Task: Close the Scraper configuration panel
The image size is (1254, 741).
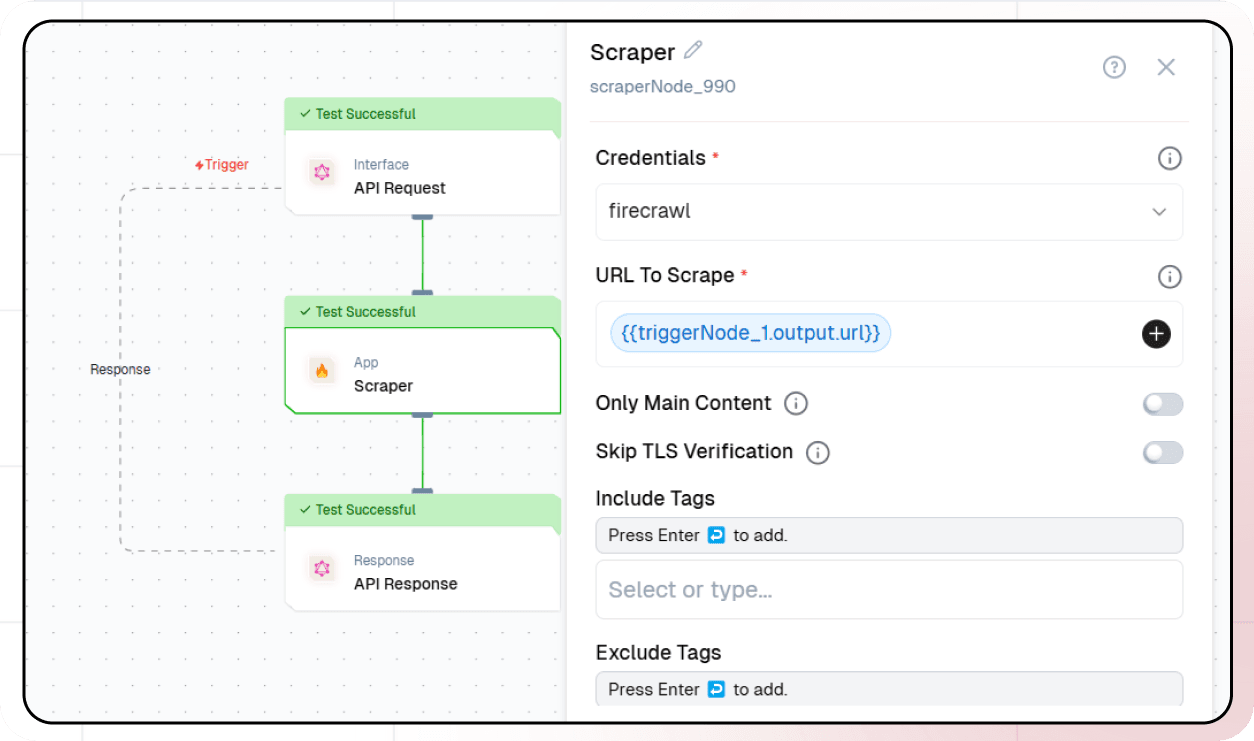Action: [x=1166, y=67]
